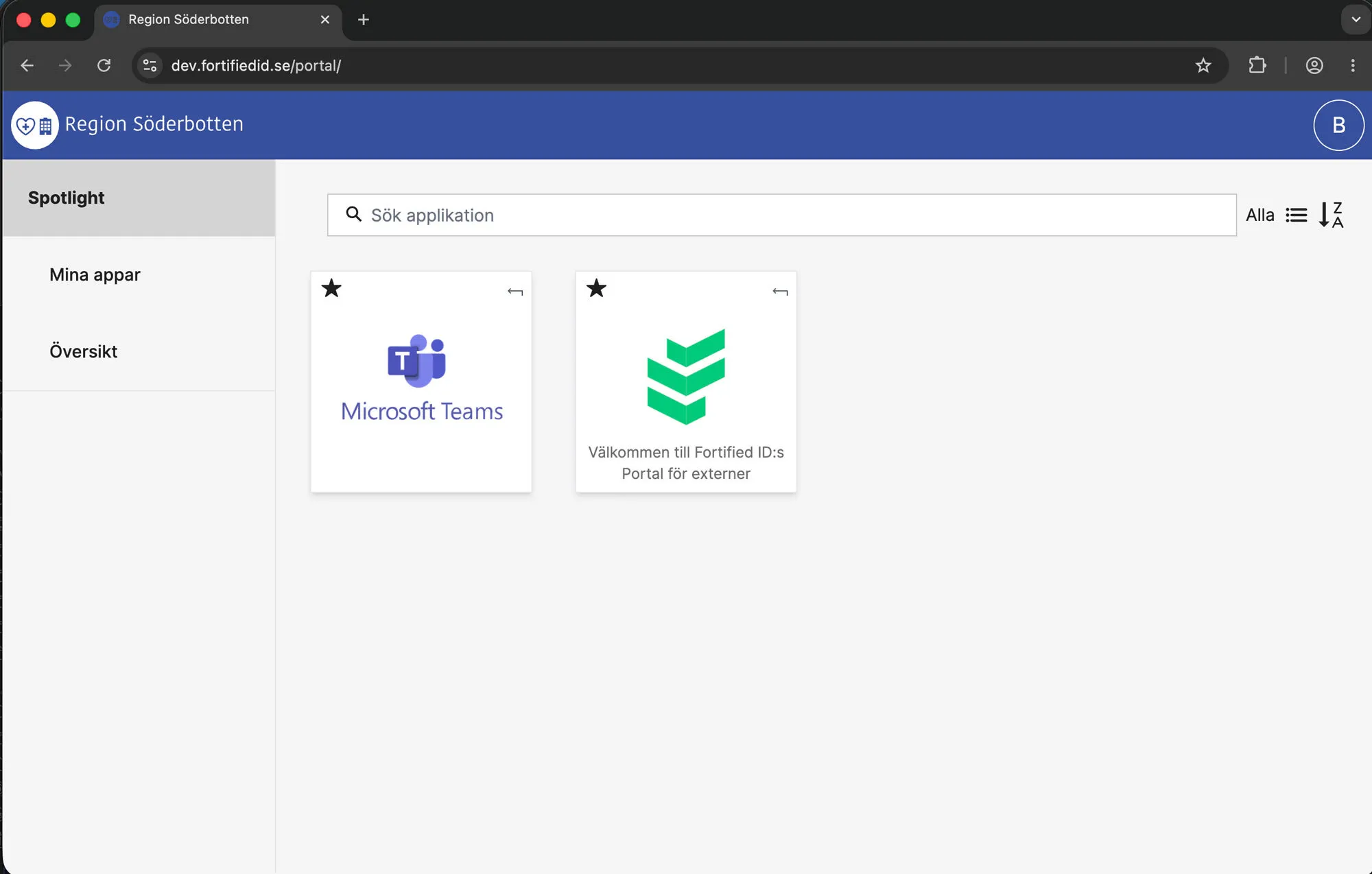The image size is (1372, 874).
Task: Open a new tab with plus button
Action: 364,20
